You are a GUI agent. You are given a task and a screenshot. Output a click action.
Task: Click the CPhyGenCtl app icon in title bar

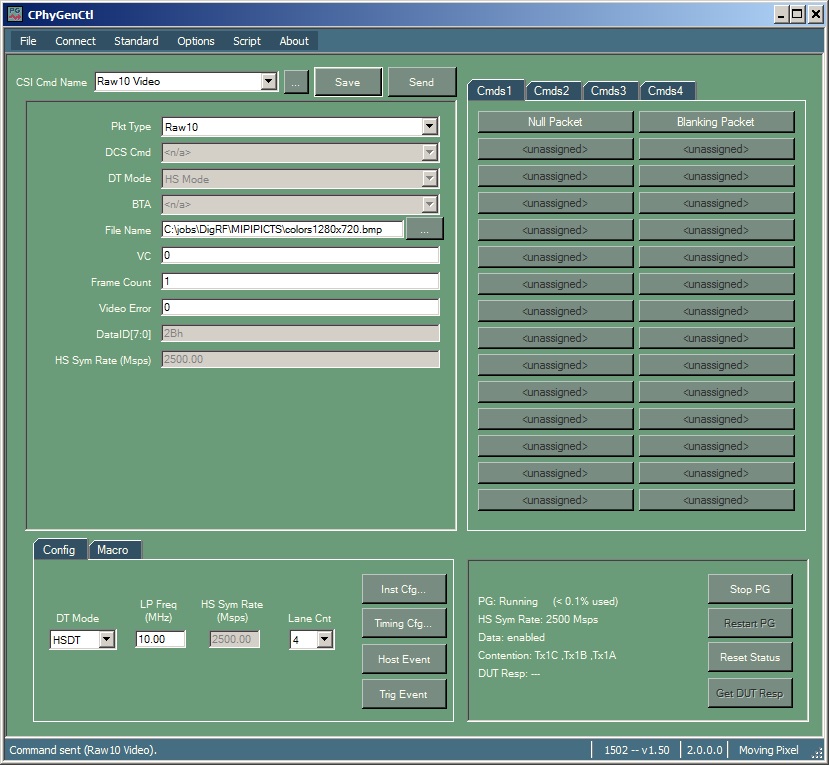pyautogui.click(x=14, y=14)
